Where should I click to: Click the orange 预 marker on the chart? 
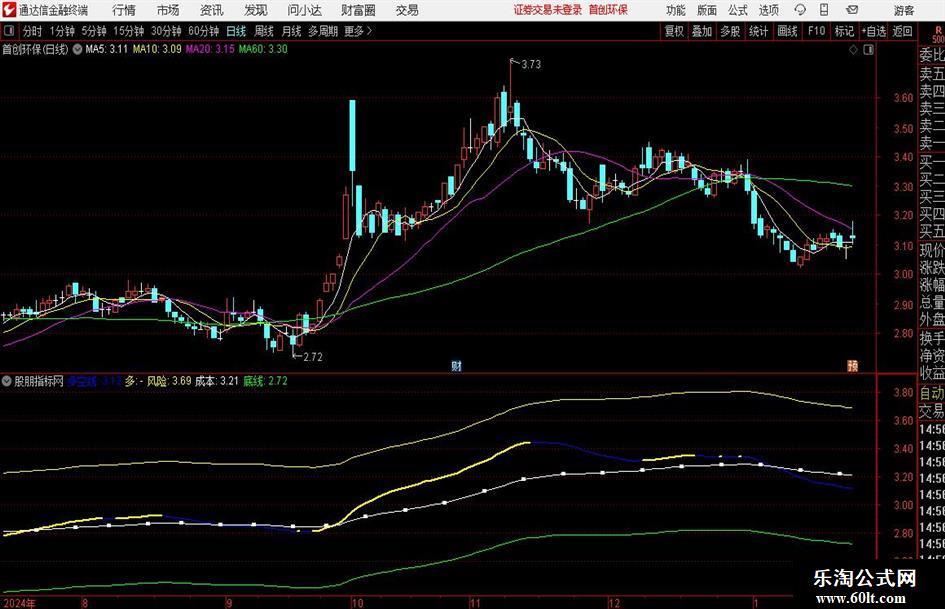[x=852, y=366]
